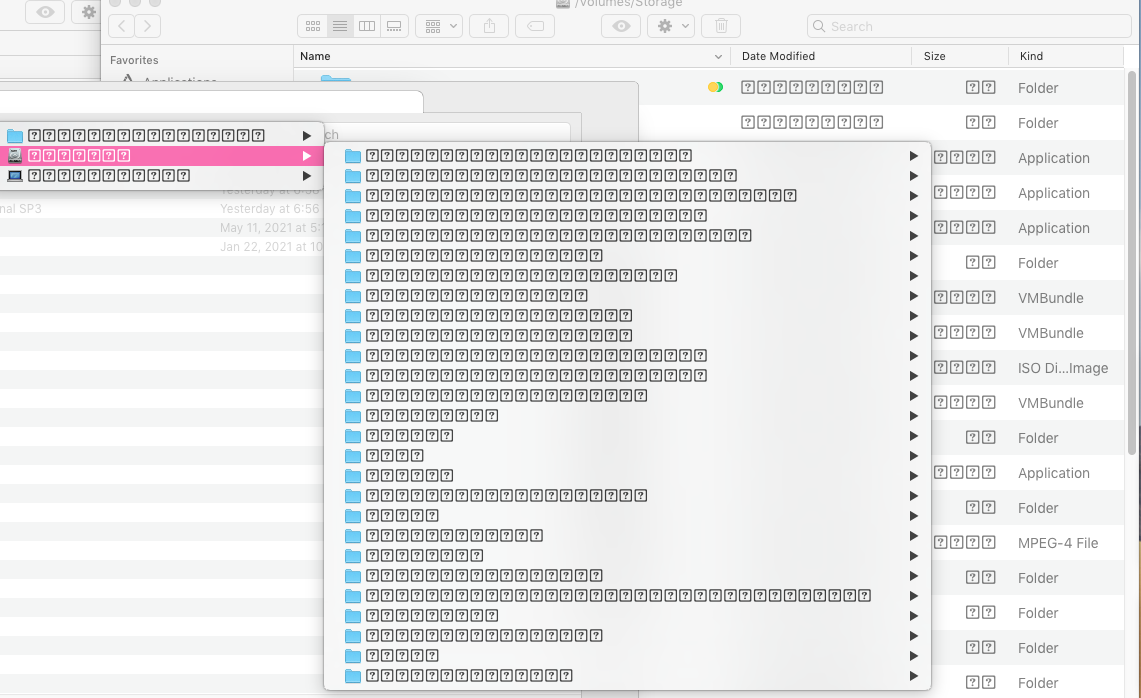Open the topmost folder in the submenu
This screenshot has width=1141, height=698.
(627, 156)
